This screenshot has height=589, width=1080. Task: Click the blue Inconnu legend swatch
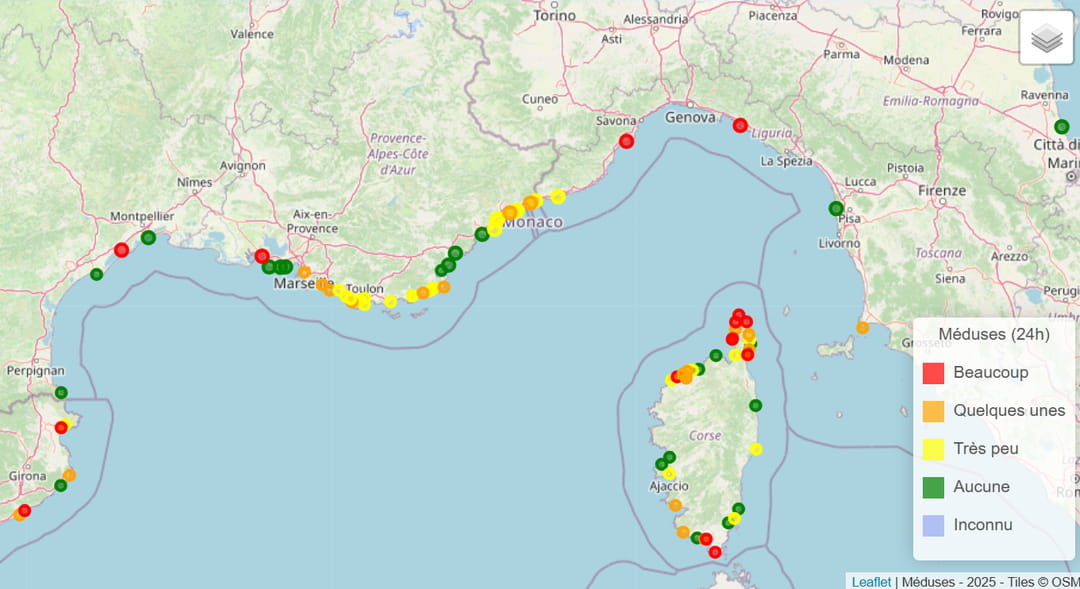point(933,526)
